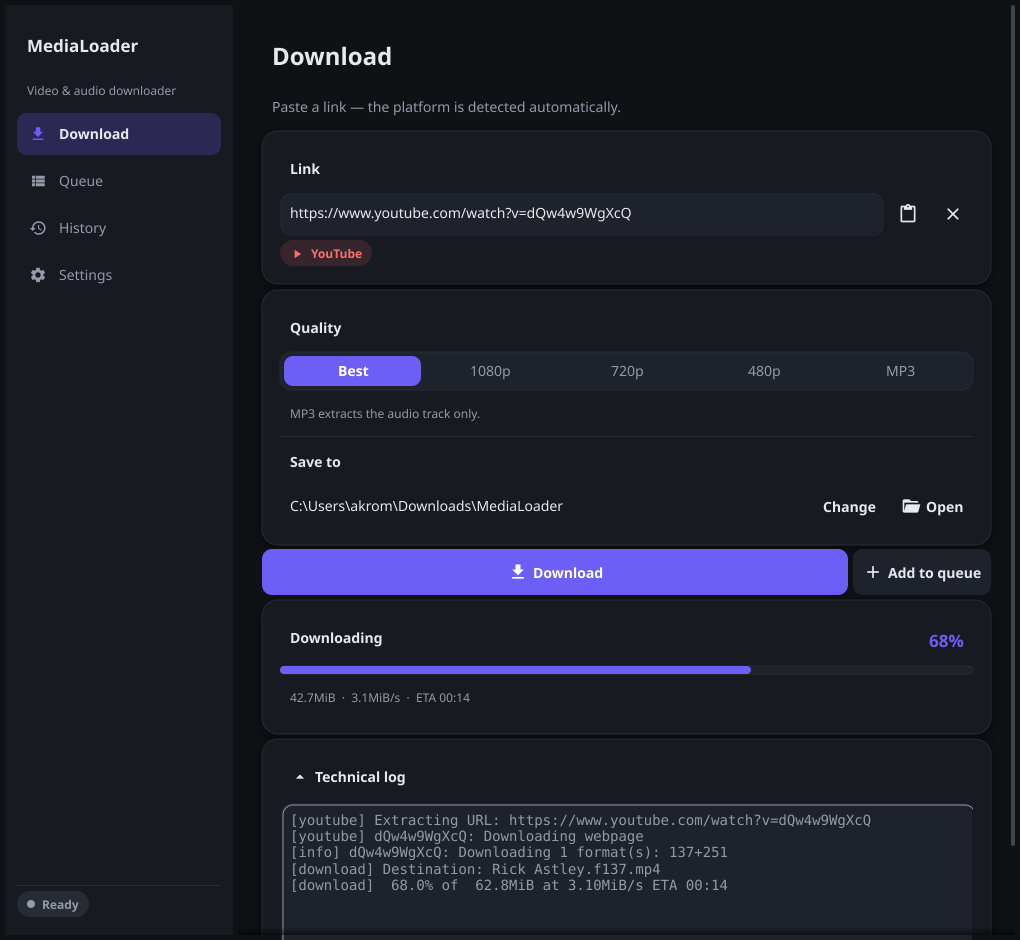Viewport: 1020px width, 940px height.
Task: Clear the link field with the X icon
Action: click(952, 214)
